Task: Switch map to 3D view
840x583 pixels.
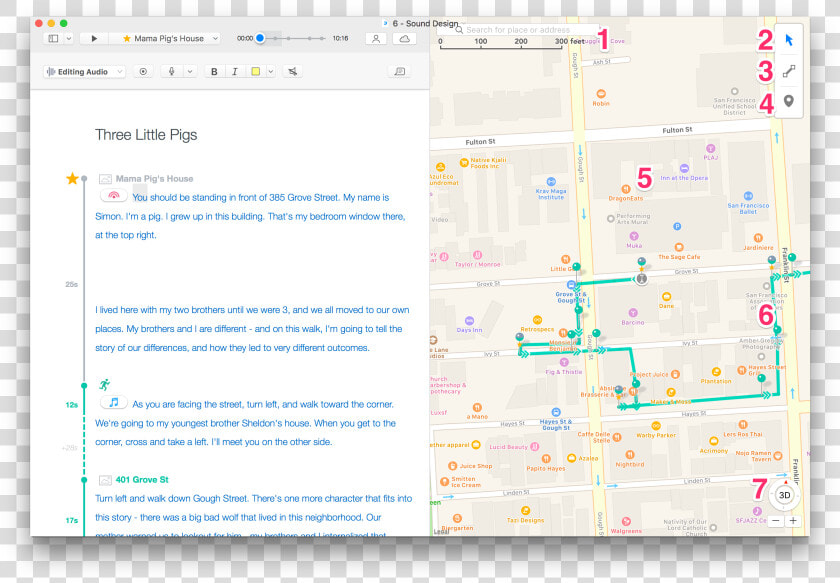Action: point(785,495)
